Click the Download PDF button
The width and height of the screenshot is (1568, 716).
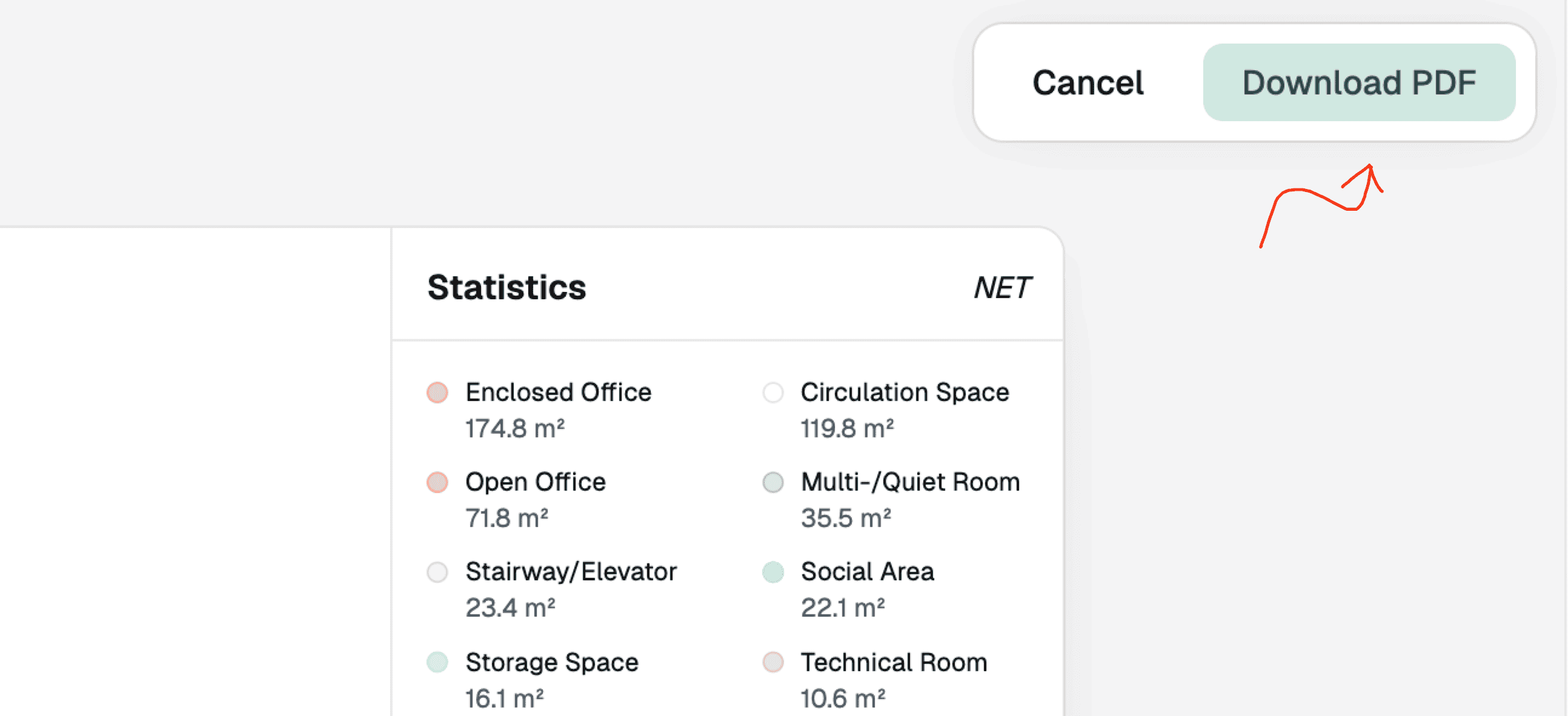pyautogui.click(x=1358, y=82)
